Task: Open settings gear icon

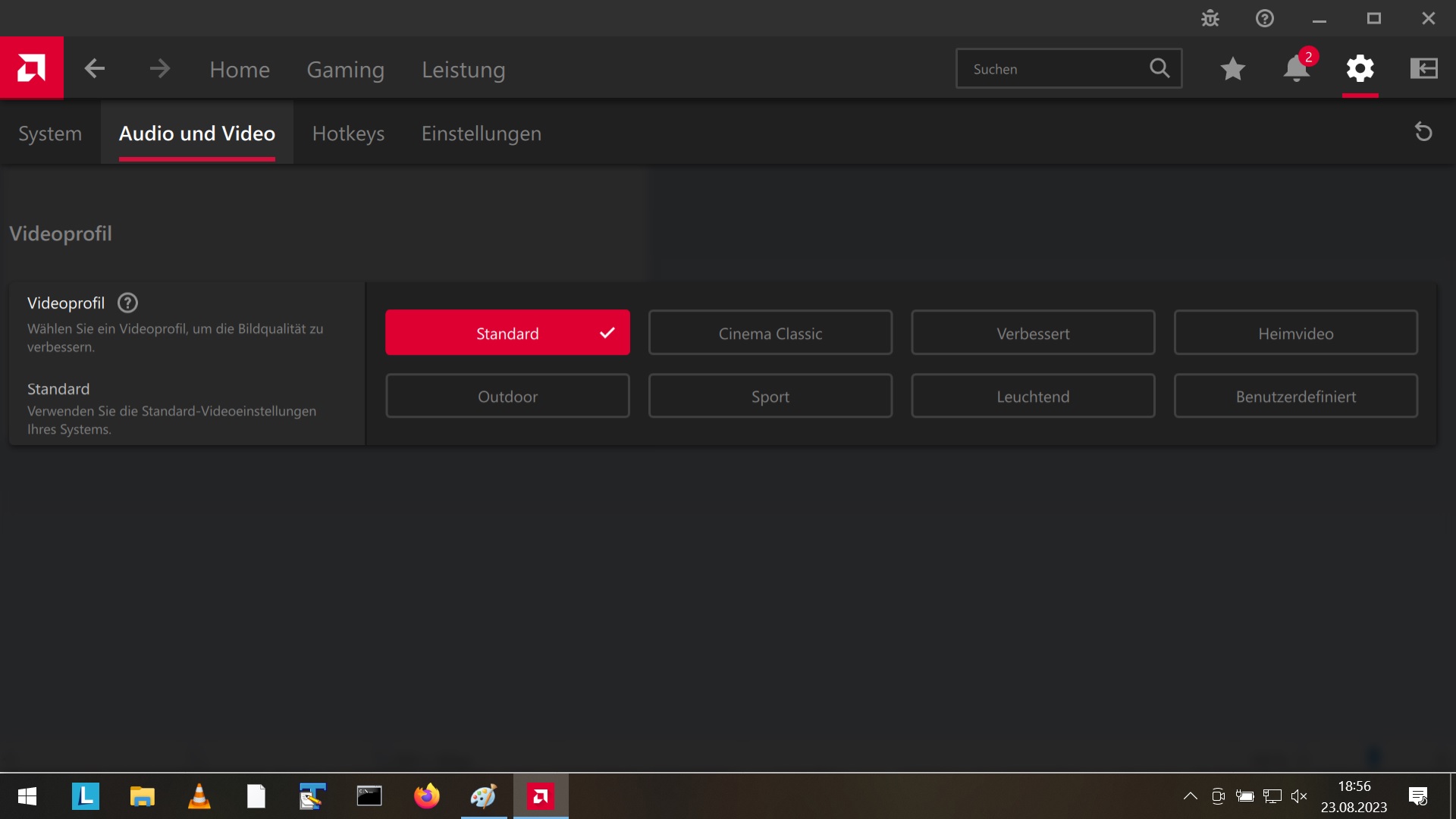Action: (x=1360, y=69)
